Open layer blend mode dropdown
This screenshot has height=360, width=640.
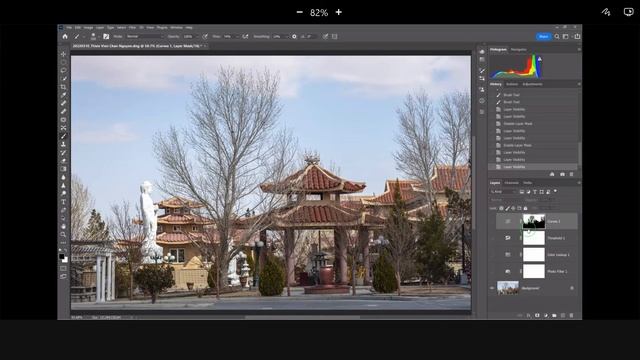[506, 200]
